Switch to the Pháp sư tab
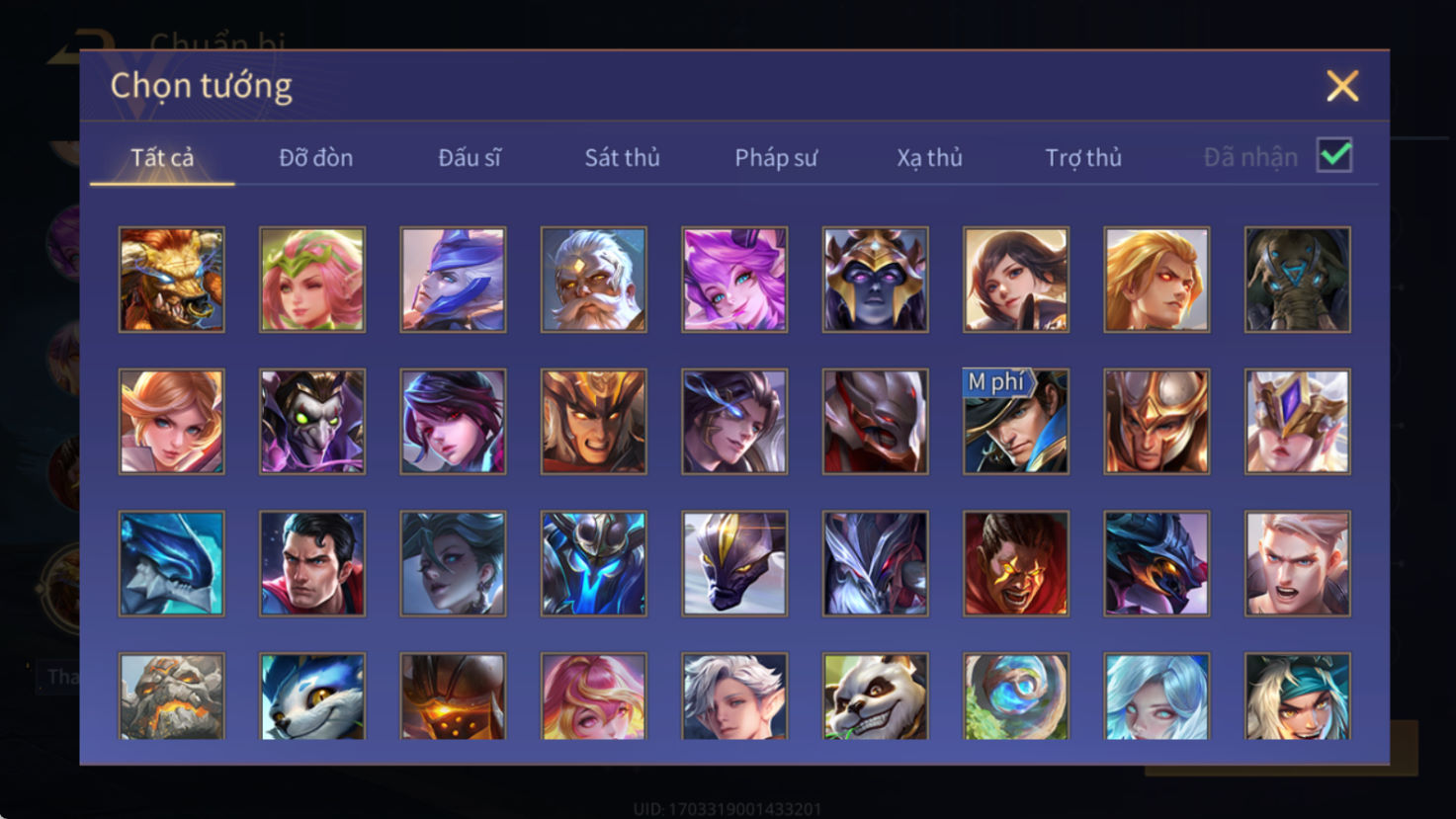1456x819 pixels. [776, 157]
